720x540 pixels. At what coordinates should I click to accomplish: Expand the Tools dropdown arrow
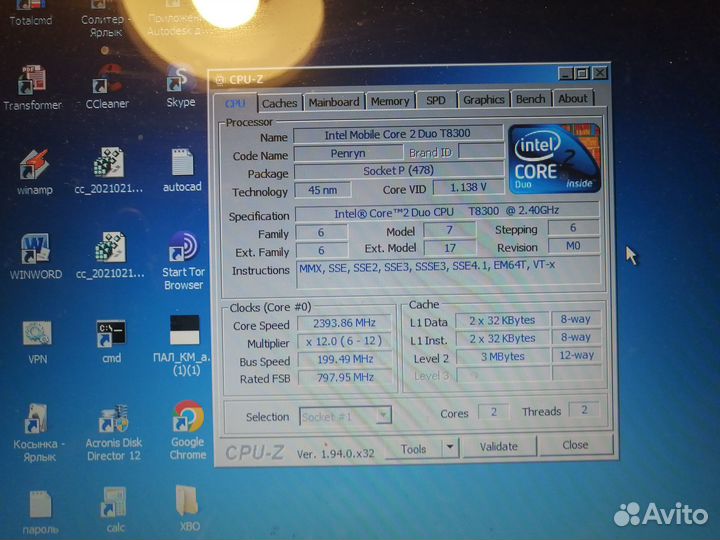[x=450, y=447]
